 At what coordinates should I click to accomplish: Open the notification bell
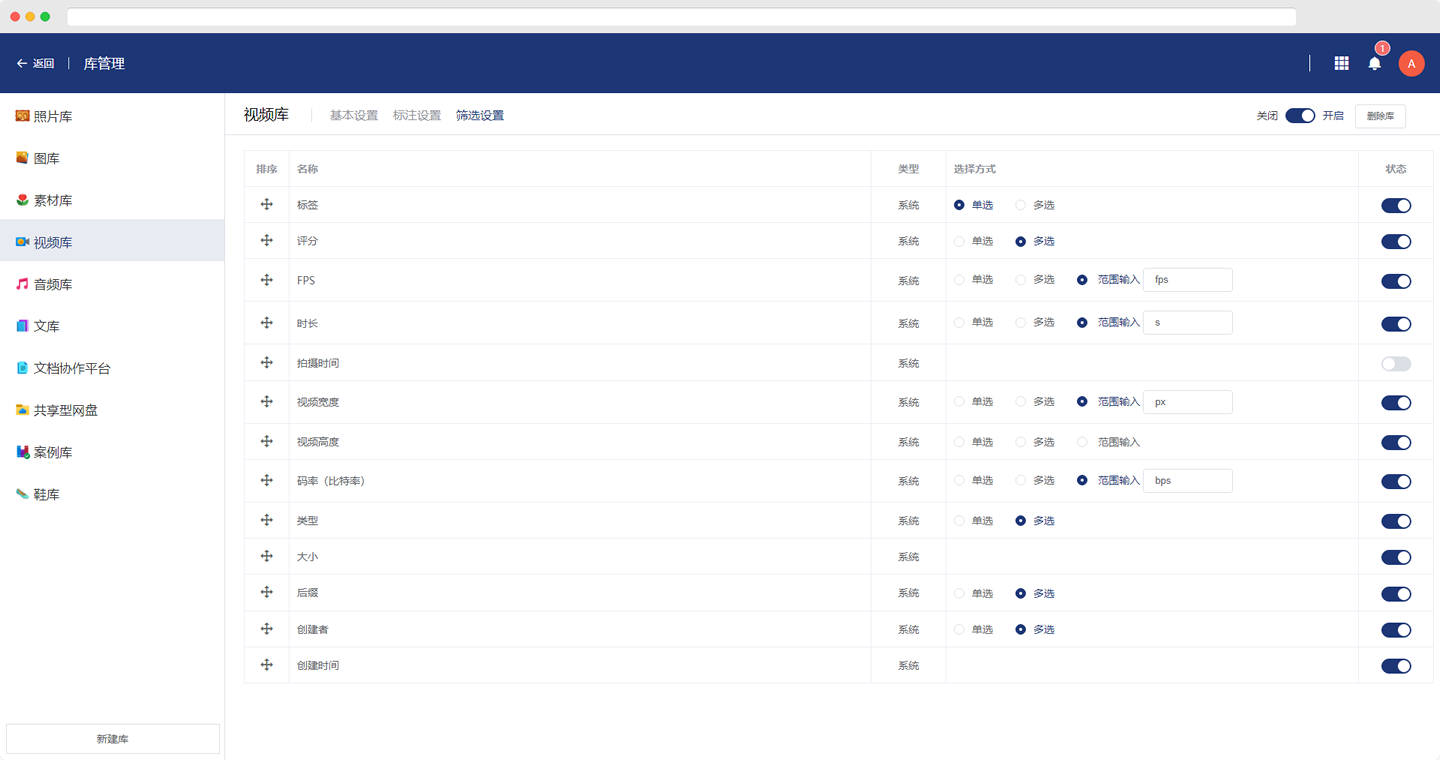point(1374,63)
